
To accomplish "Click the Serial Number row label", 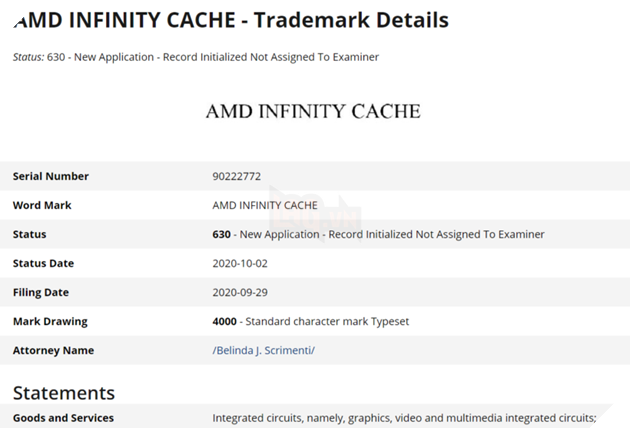I will [x=50, y=176].
